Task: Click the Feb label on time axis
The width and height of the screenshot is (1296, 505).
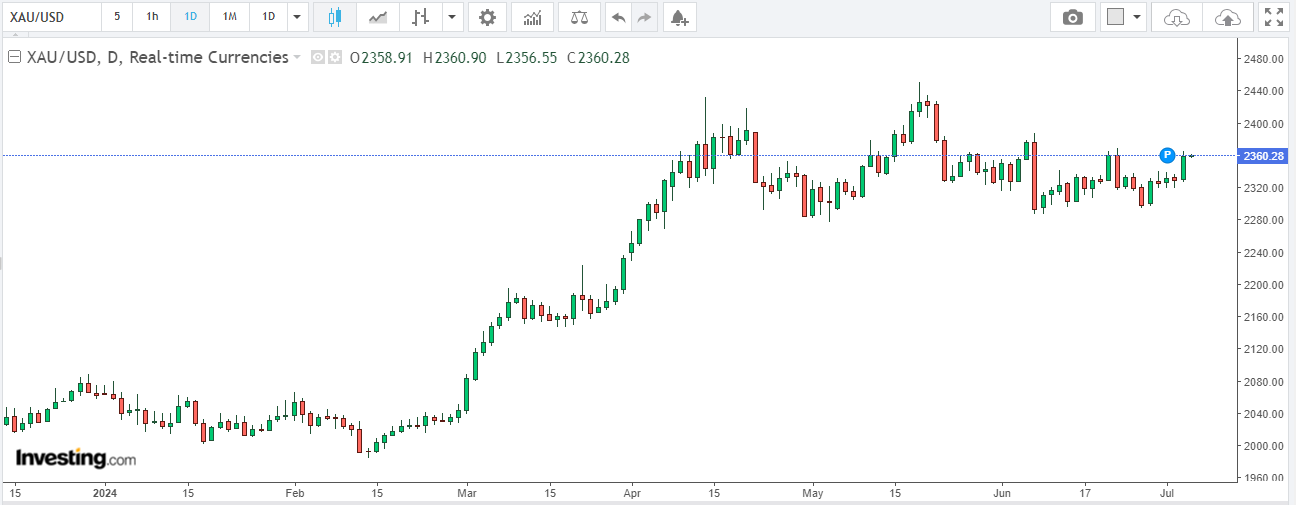Action: click(x=293, y=493)
